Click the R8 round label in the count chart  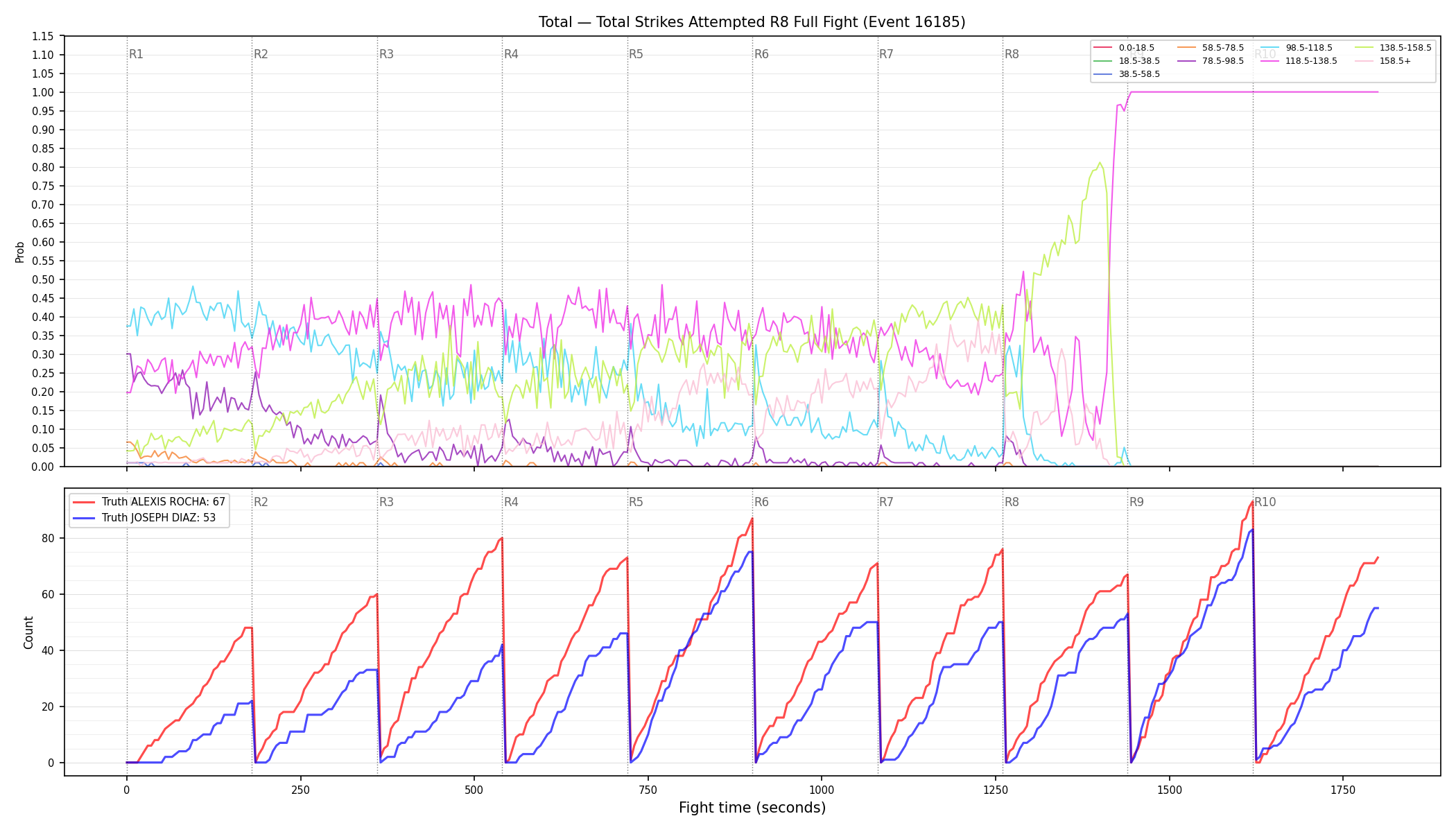(x=1012, y=502)
